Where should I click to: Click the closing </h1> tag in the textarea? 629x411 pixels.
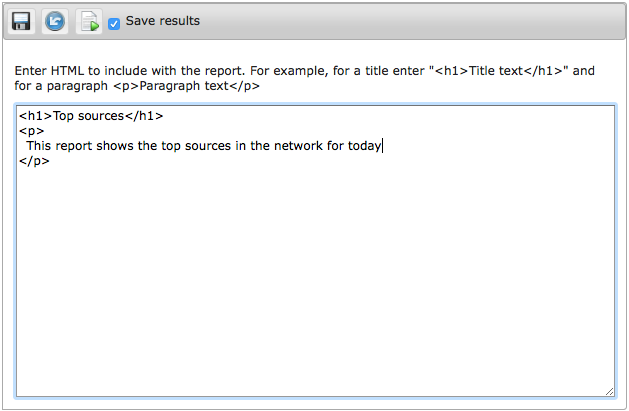[144, 116]
